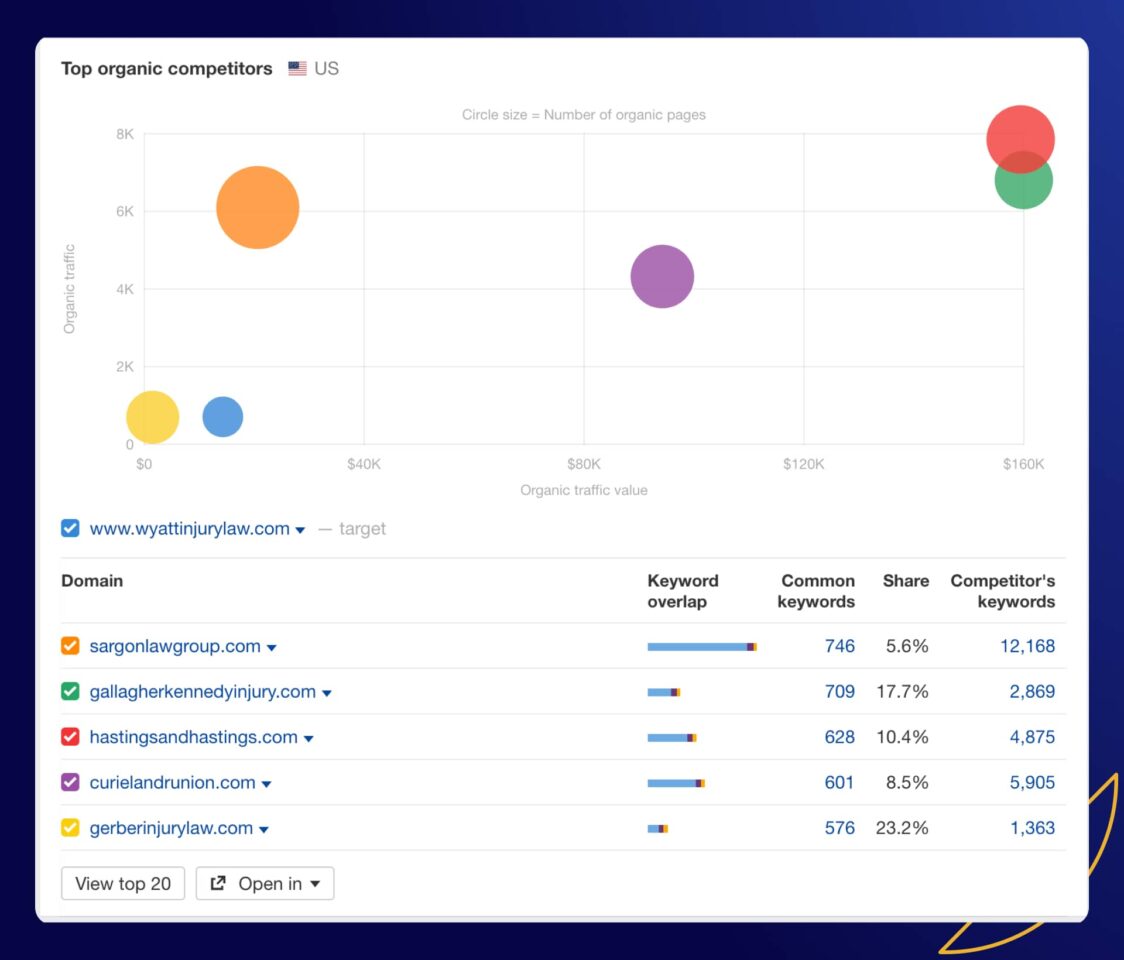Toggle the sargonlawgroup.com orange checkbox
1124x960 pixels.
[70, 645]
